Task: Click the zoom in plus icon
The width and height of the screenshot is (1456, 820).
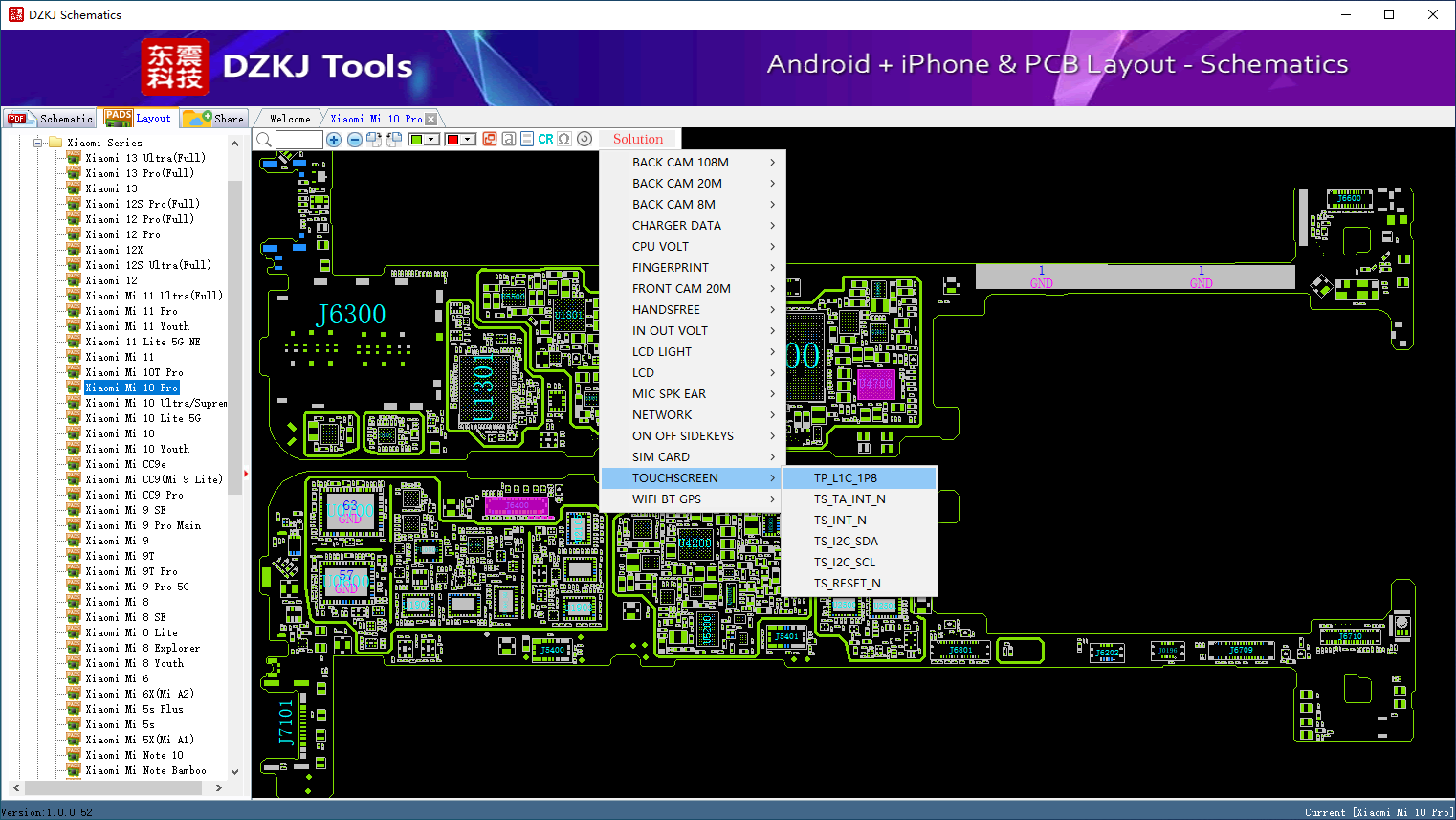Action: point(334,140)
